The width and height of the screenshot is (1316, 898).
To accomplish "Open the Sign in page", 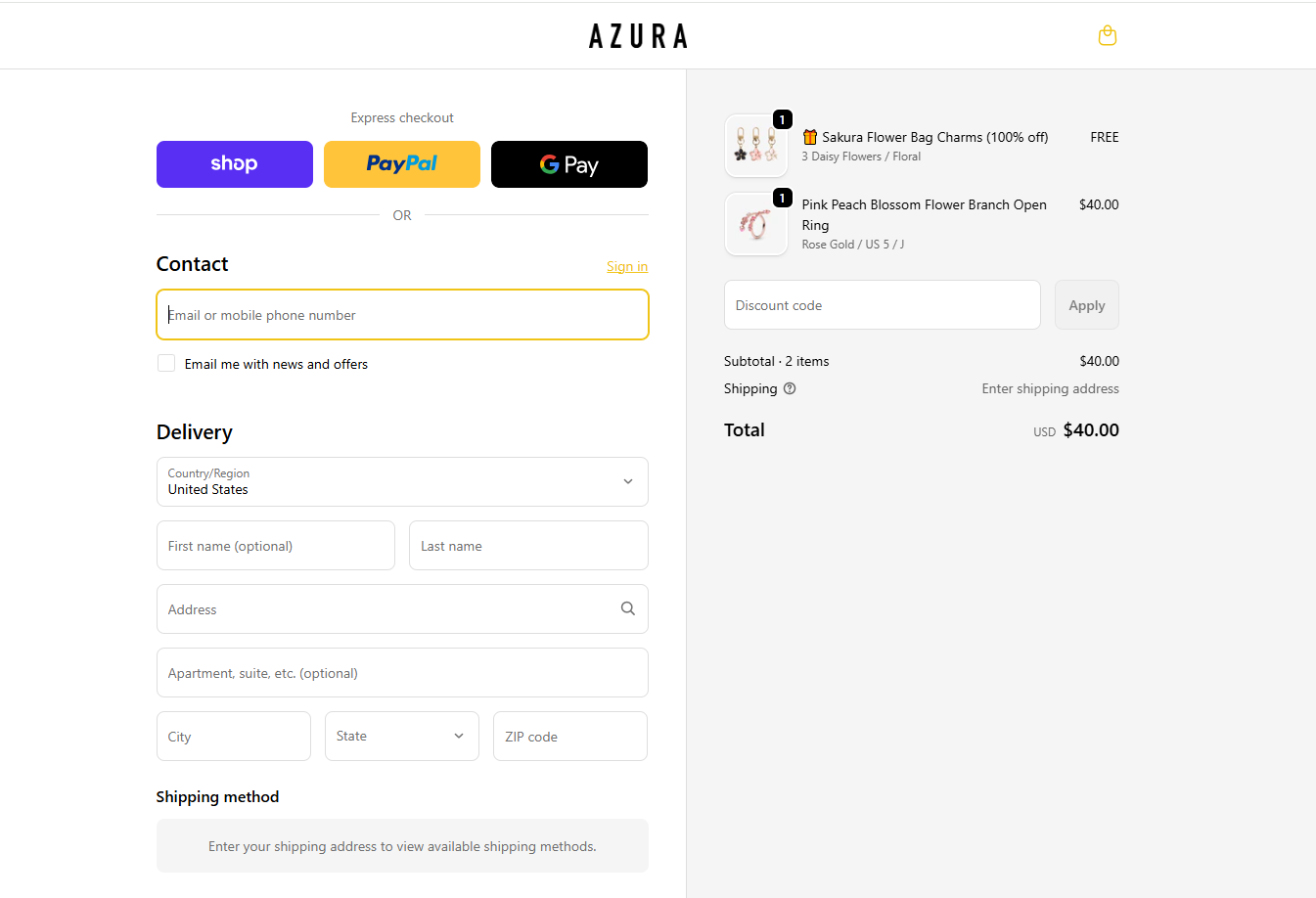I will pyautogui.click(x=626, y=265).
